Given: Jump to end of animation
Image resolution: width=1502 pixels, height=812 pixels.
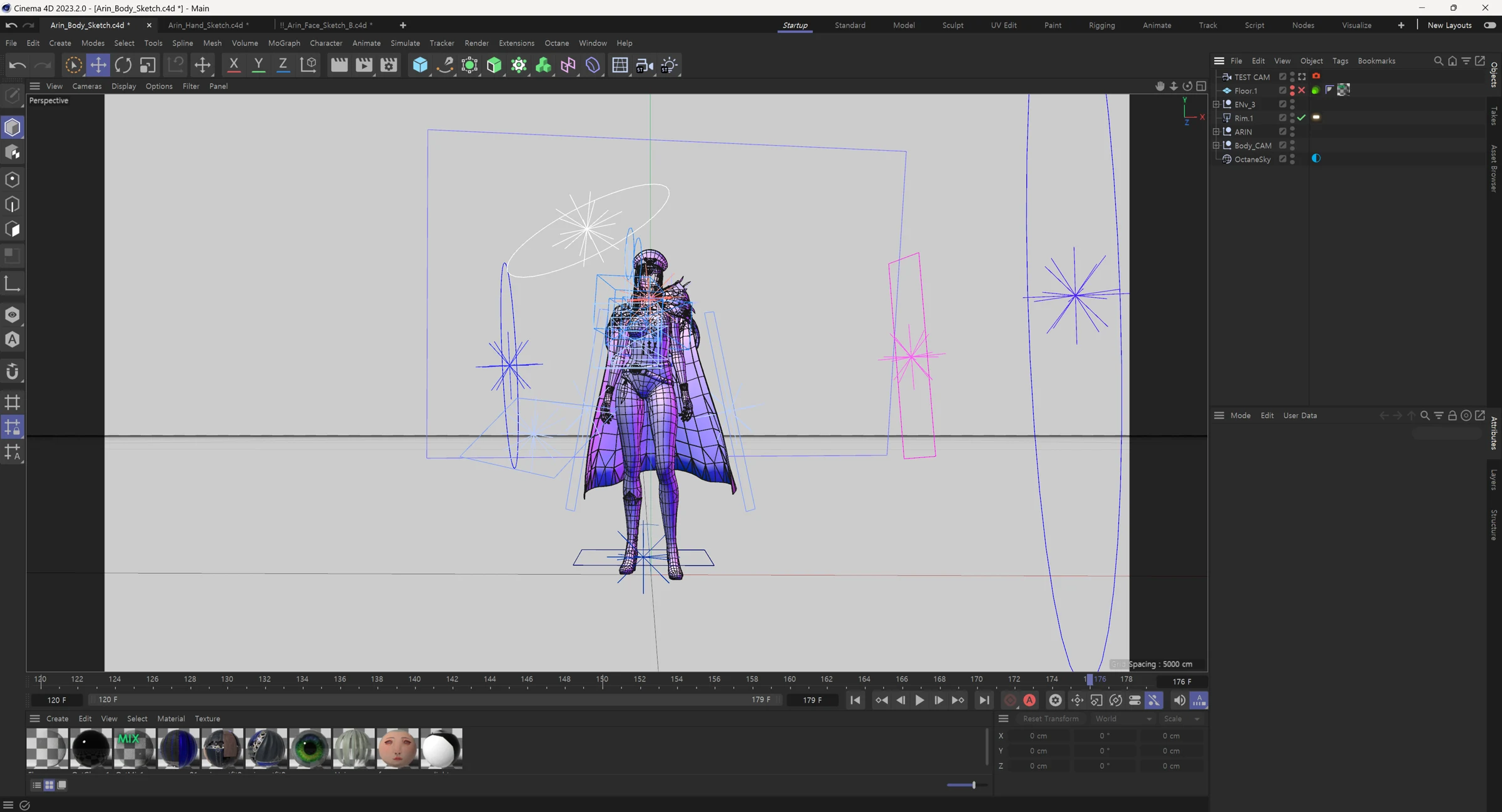Looking at the screenshot, I should (x=984, y=700).
